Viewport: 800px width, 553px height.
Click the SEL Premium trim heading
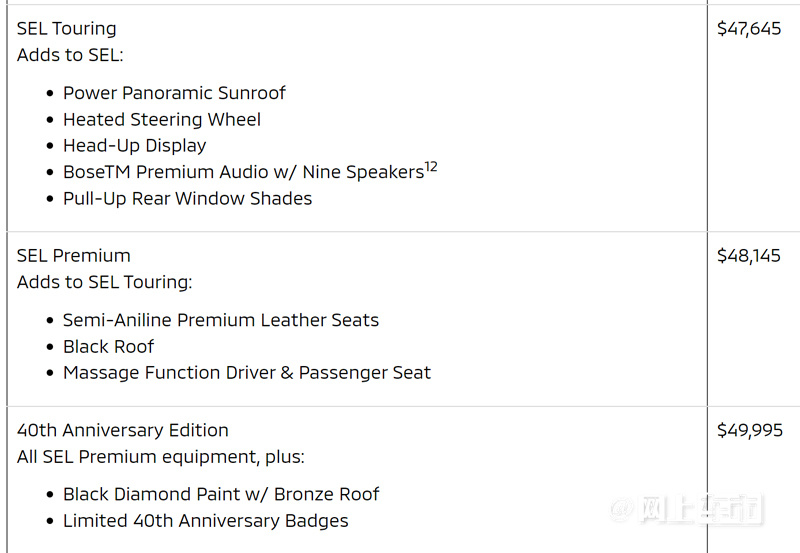(x=73, y=256)
